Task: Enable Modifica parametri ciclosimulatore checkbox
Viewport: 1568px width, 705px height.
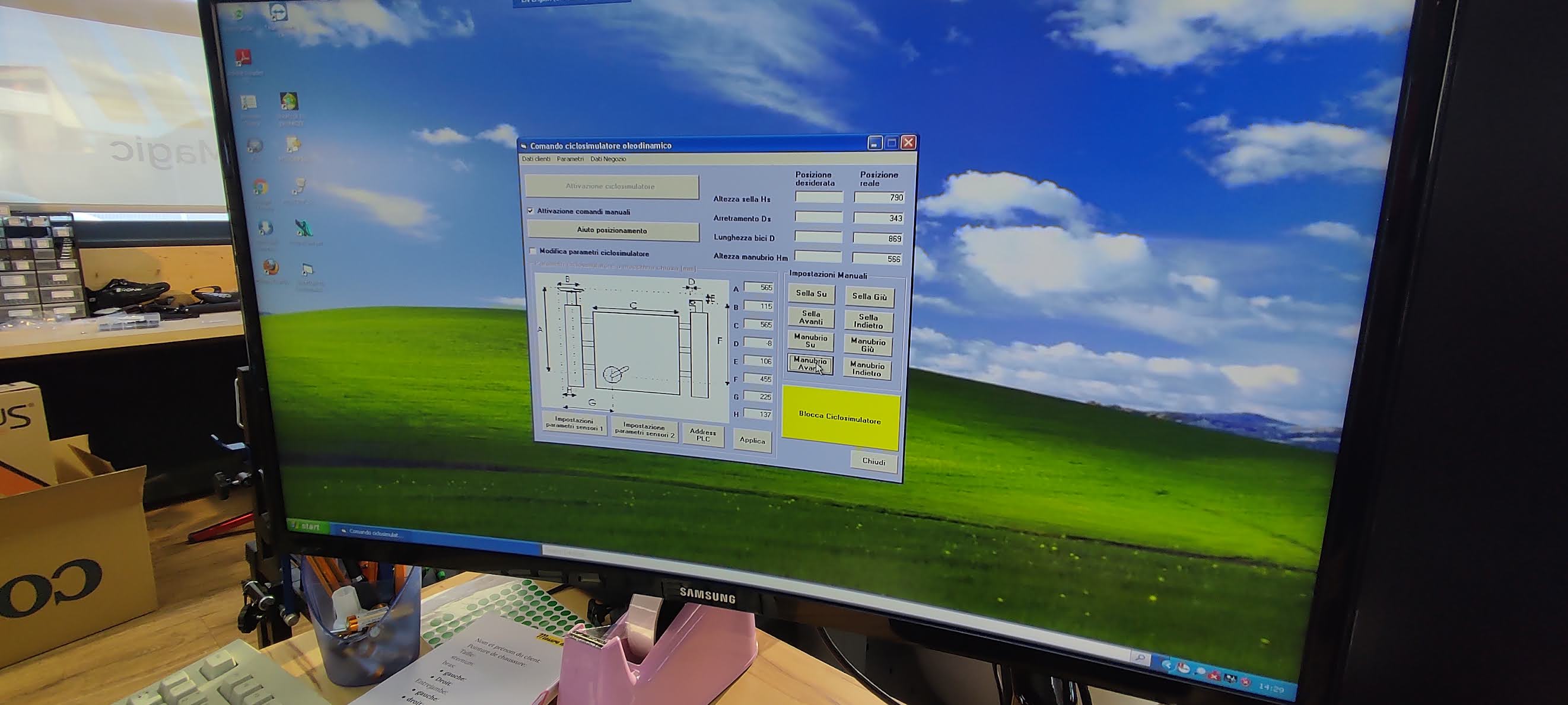Action: [533, 251]
